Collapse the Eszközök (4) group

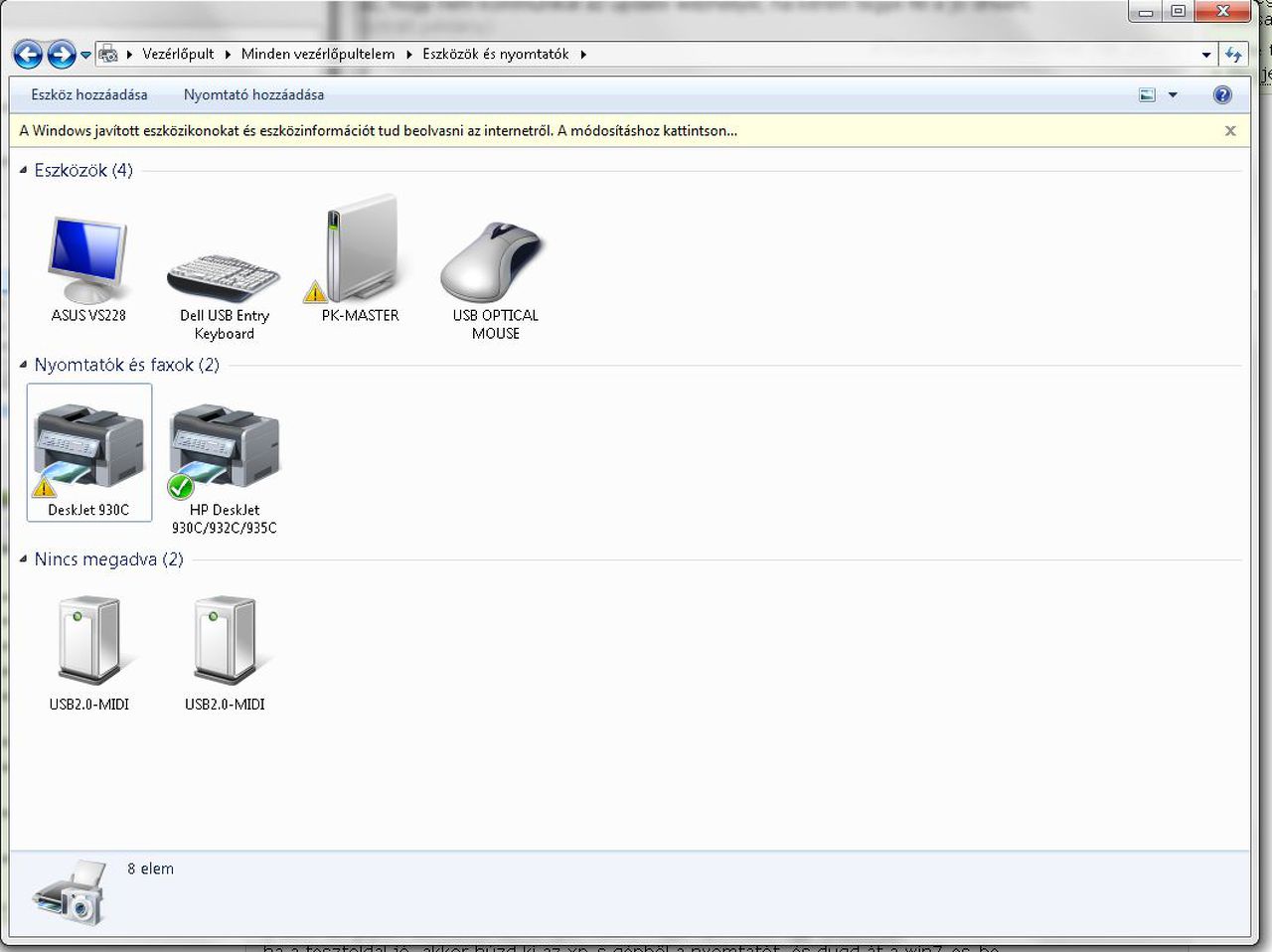(x=23, y=170)
